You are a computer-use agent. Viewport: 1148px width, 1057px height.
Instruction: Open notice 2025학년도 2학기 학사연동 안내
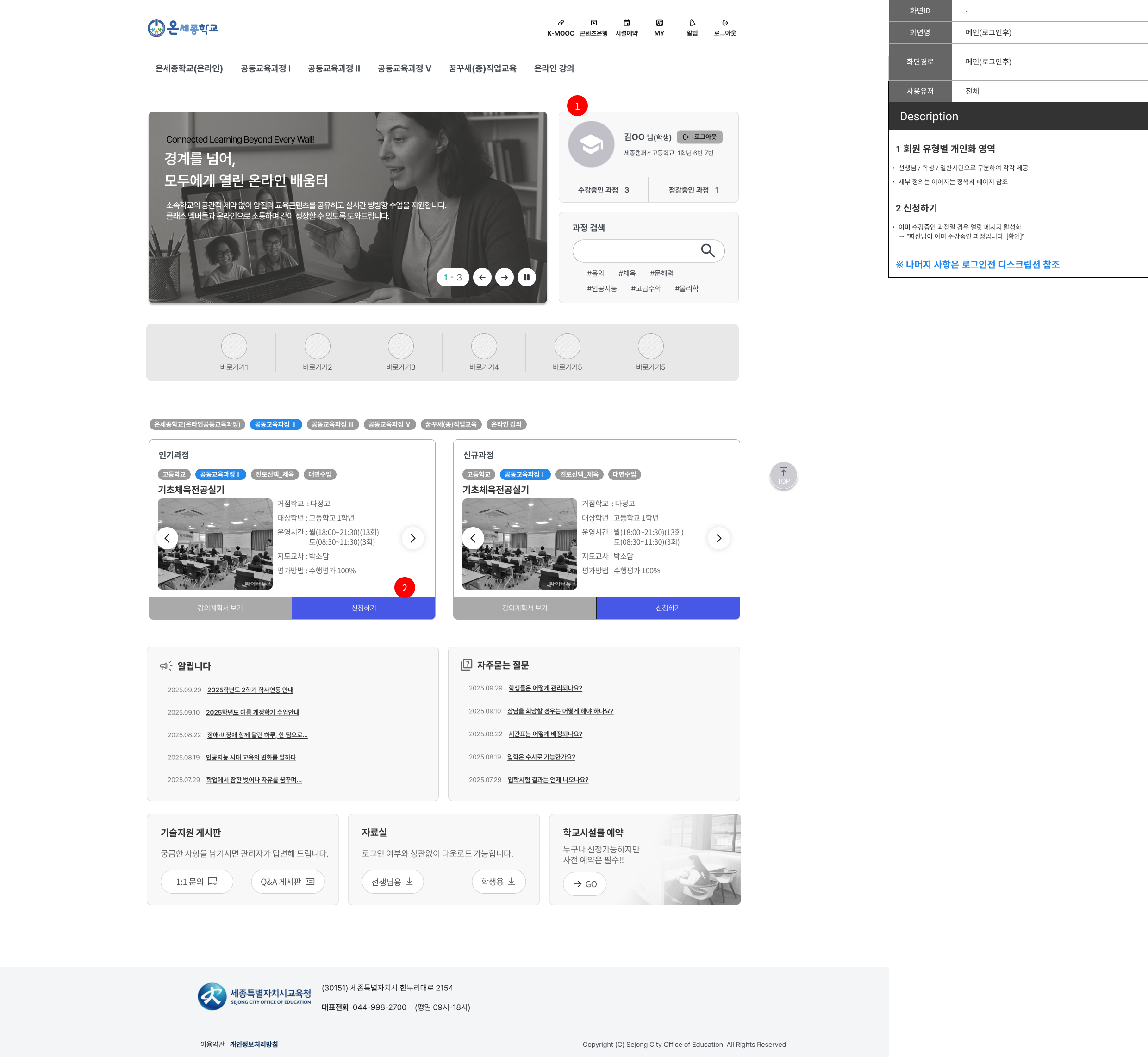tap(250, 690)
